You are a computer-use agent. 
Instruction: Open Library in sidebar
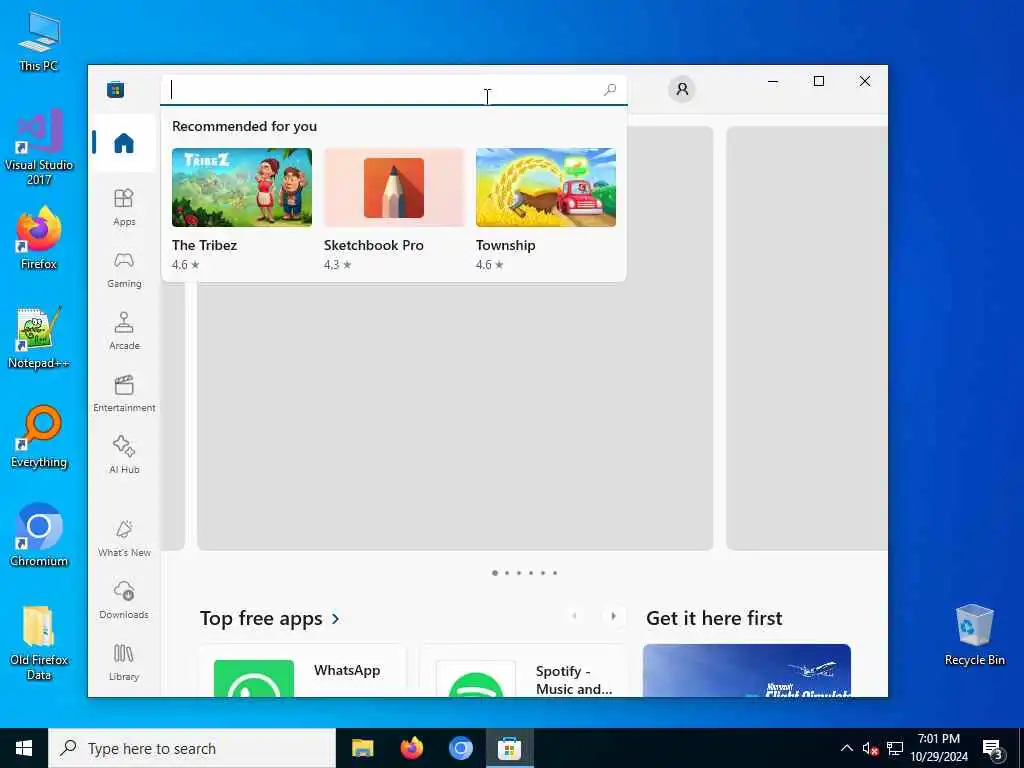[x=124, y=662]
